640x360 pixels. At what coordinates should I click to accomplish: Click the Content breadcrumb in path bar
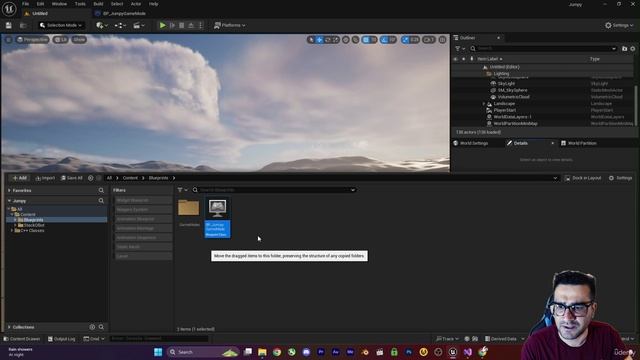click(x=130, y=178)
